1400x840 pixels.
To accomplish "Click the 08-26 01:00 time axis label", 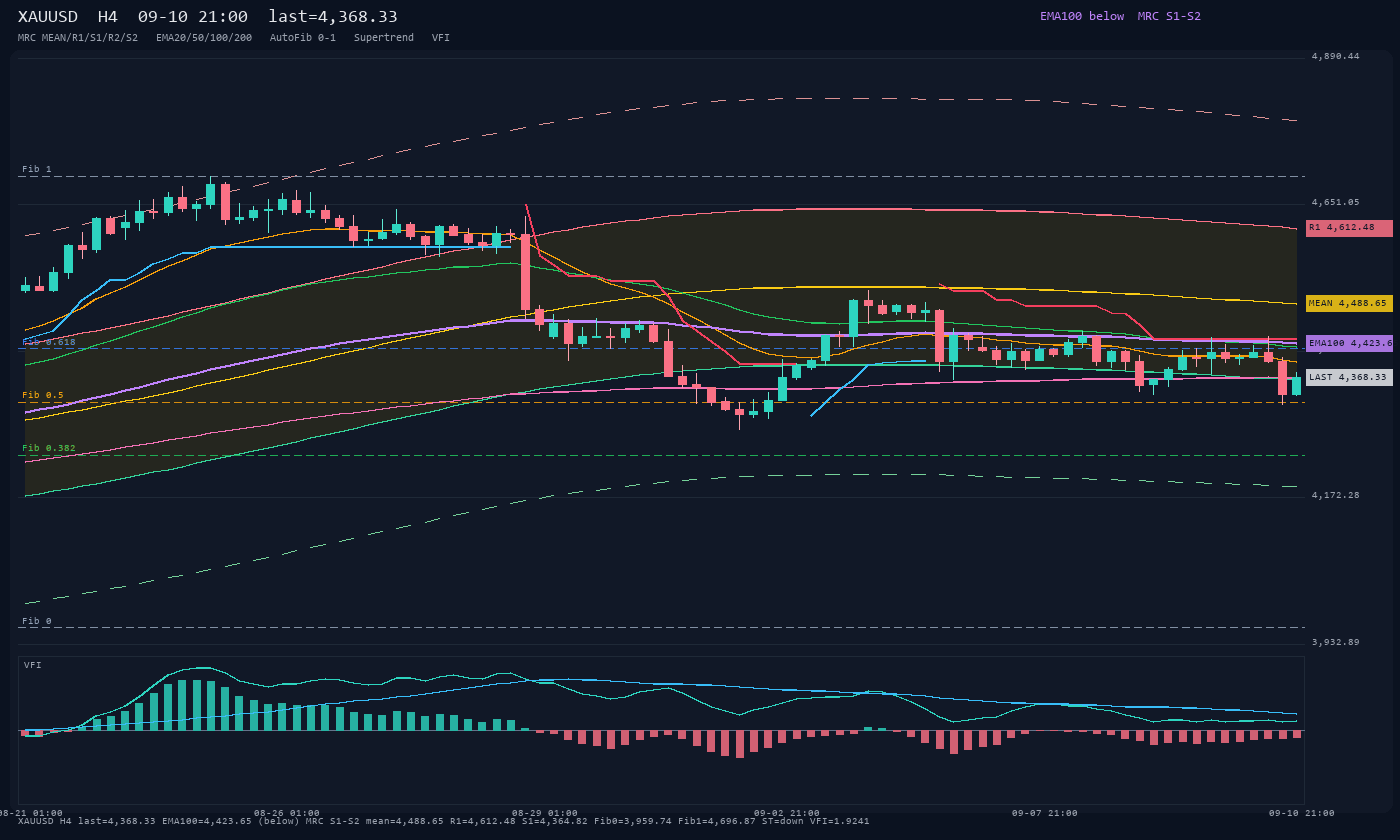I will tap(287, 813).
